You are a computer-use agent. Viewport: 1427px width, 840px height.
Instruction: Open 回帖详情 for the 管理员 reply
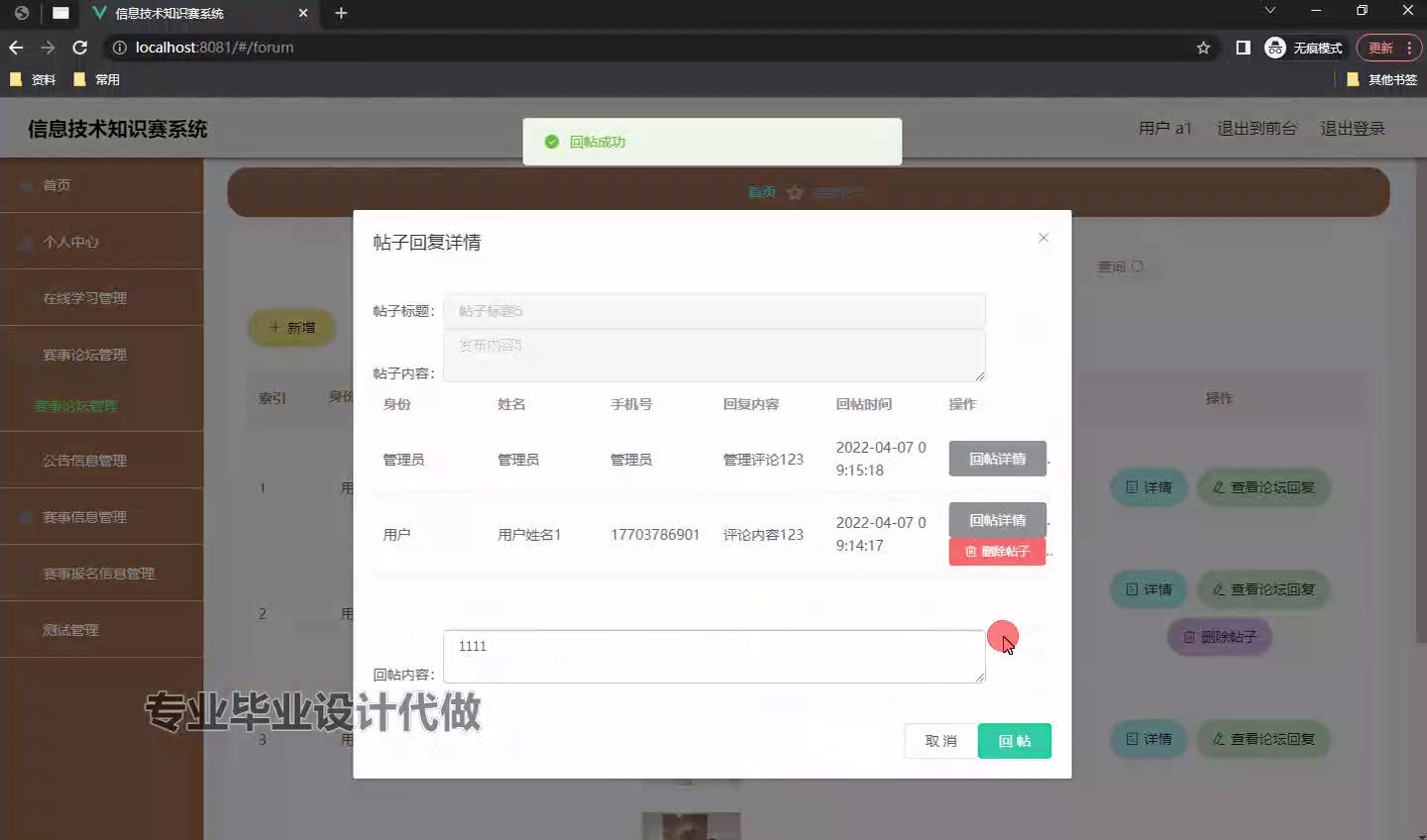coord(997,459)
